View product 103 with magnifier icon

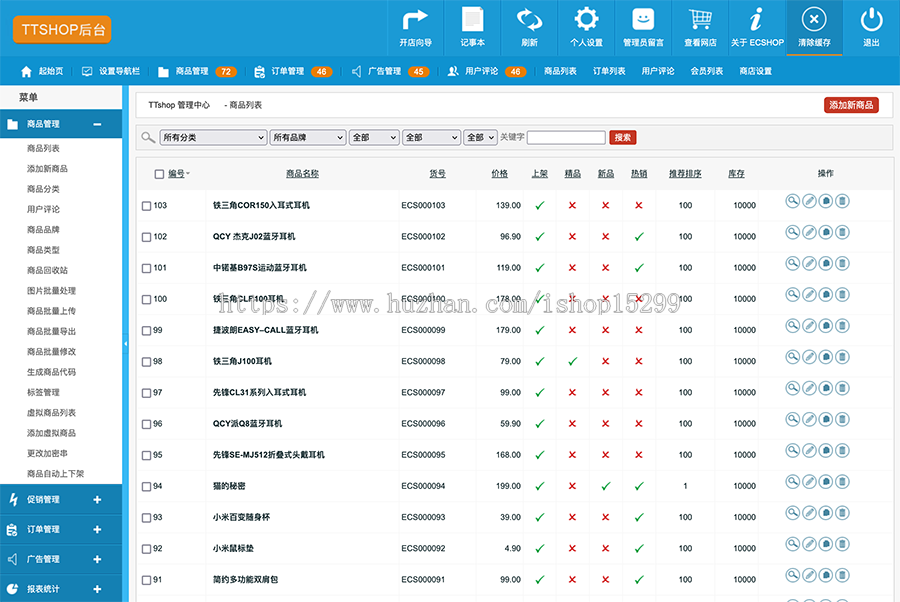tap(792, 201)
